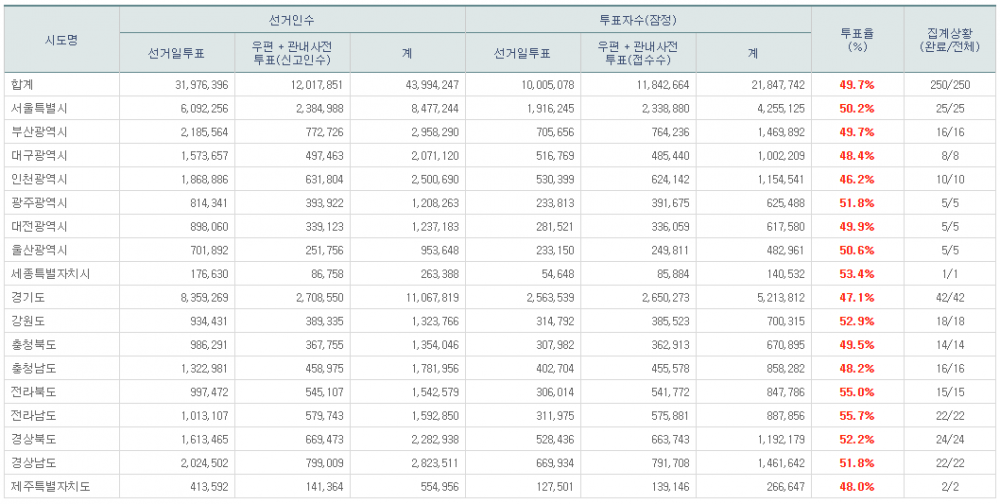Select the 합계 total row label

[22, 84]
